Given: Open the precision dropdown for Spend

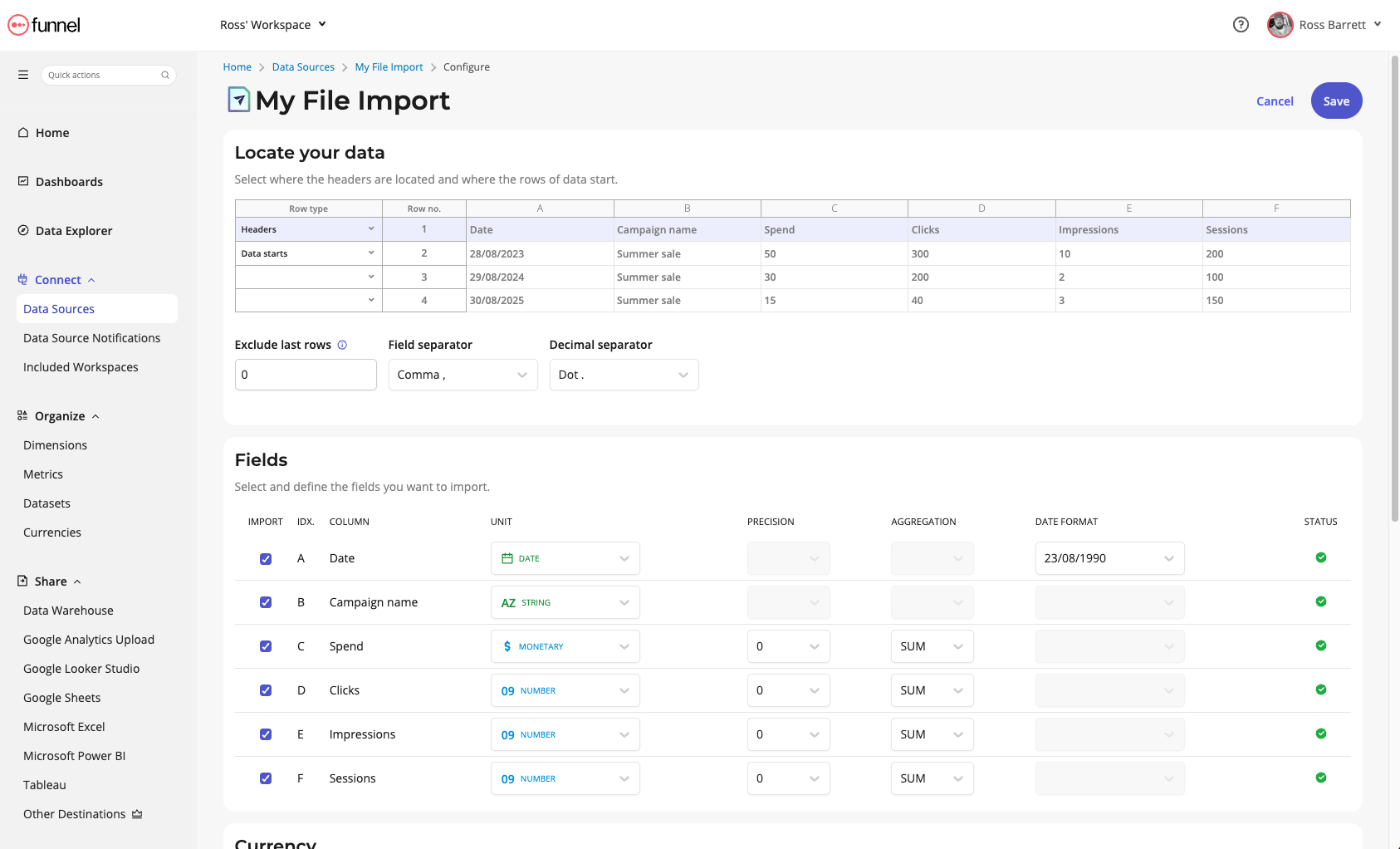Looking at the screenshot, I should click(788, 646).
